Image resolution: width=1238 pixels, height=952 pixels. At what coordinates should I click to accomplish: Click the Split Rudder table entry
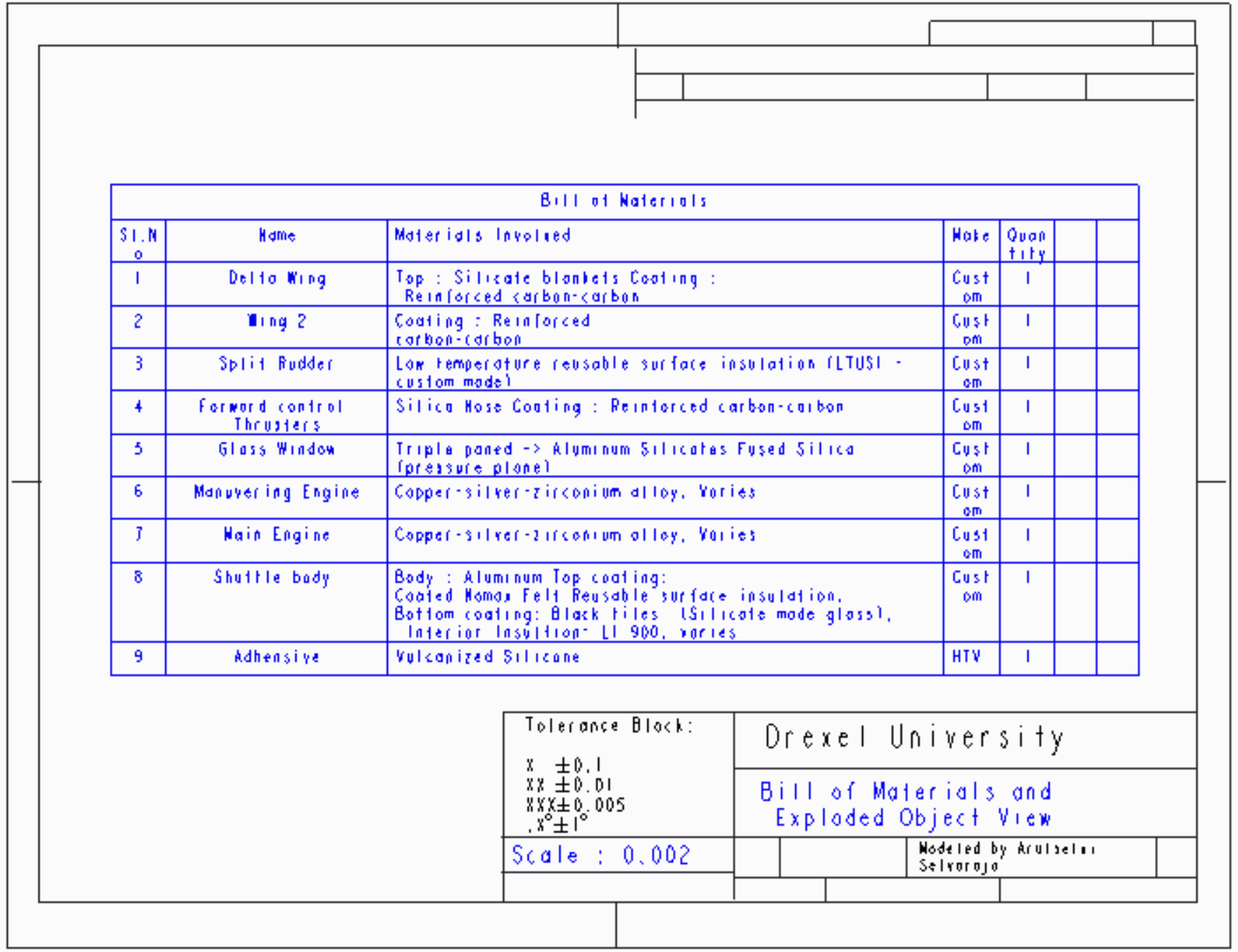(x=276, y=364)
